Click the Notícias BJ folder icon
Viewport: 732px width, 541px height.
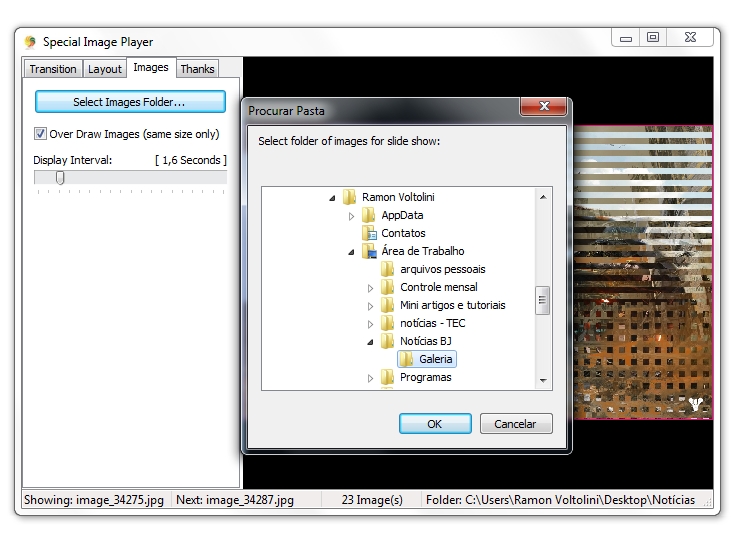point(387,341)
